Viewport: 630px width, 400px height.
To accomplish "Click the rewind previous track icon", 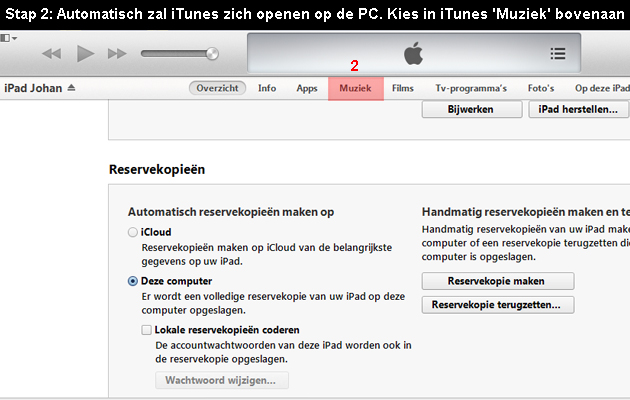I will [52, 53].
